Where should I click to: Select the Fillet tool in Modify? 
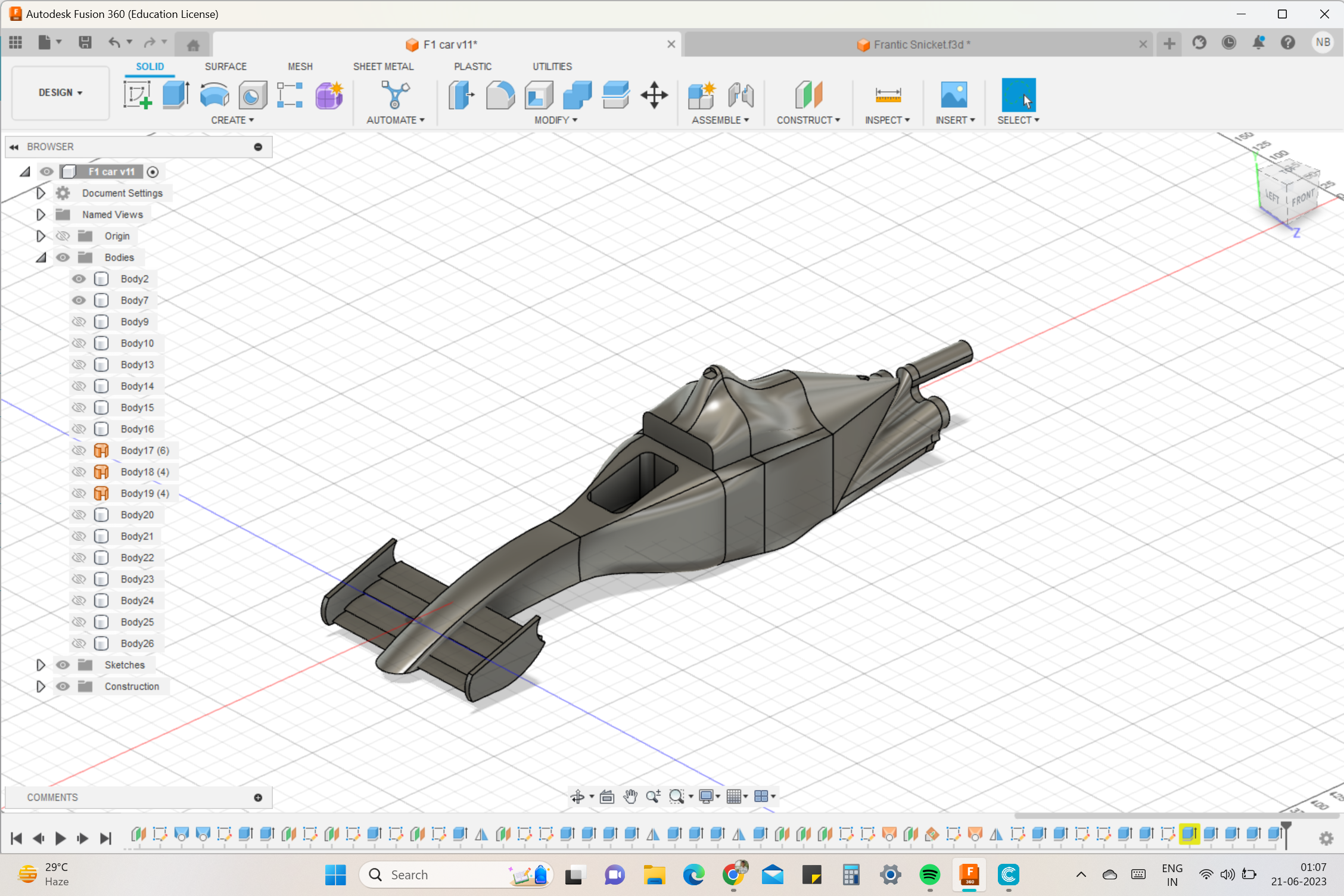tap(500, 94)
